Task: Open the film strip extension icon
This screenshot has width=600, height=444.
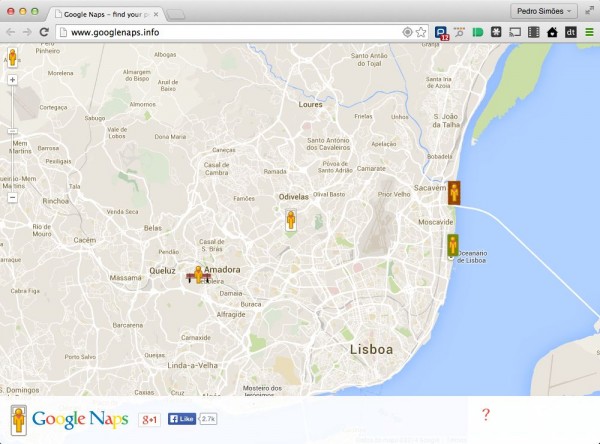Action: 533,33
